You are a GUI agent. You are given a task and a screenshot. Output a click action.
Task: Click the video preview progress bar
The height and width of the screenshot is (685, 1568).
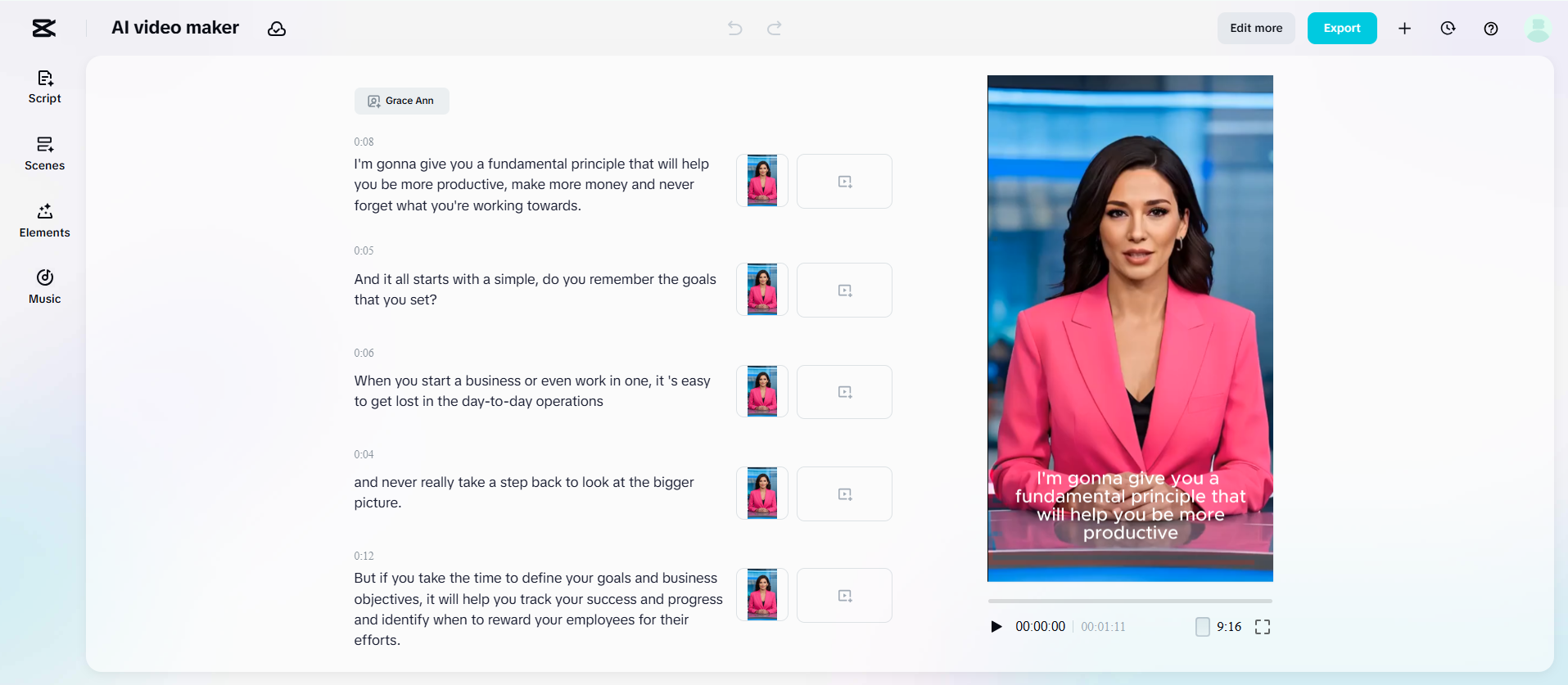[x=1130, y=601]
